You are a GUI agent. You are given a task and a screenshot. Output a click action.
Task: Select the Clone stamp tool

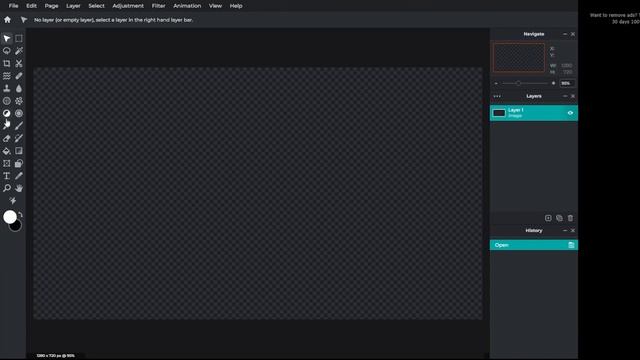(x=7, y=89)
